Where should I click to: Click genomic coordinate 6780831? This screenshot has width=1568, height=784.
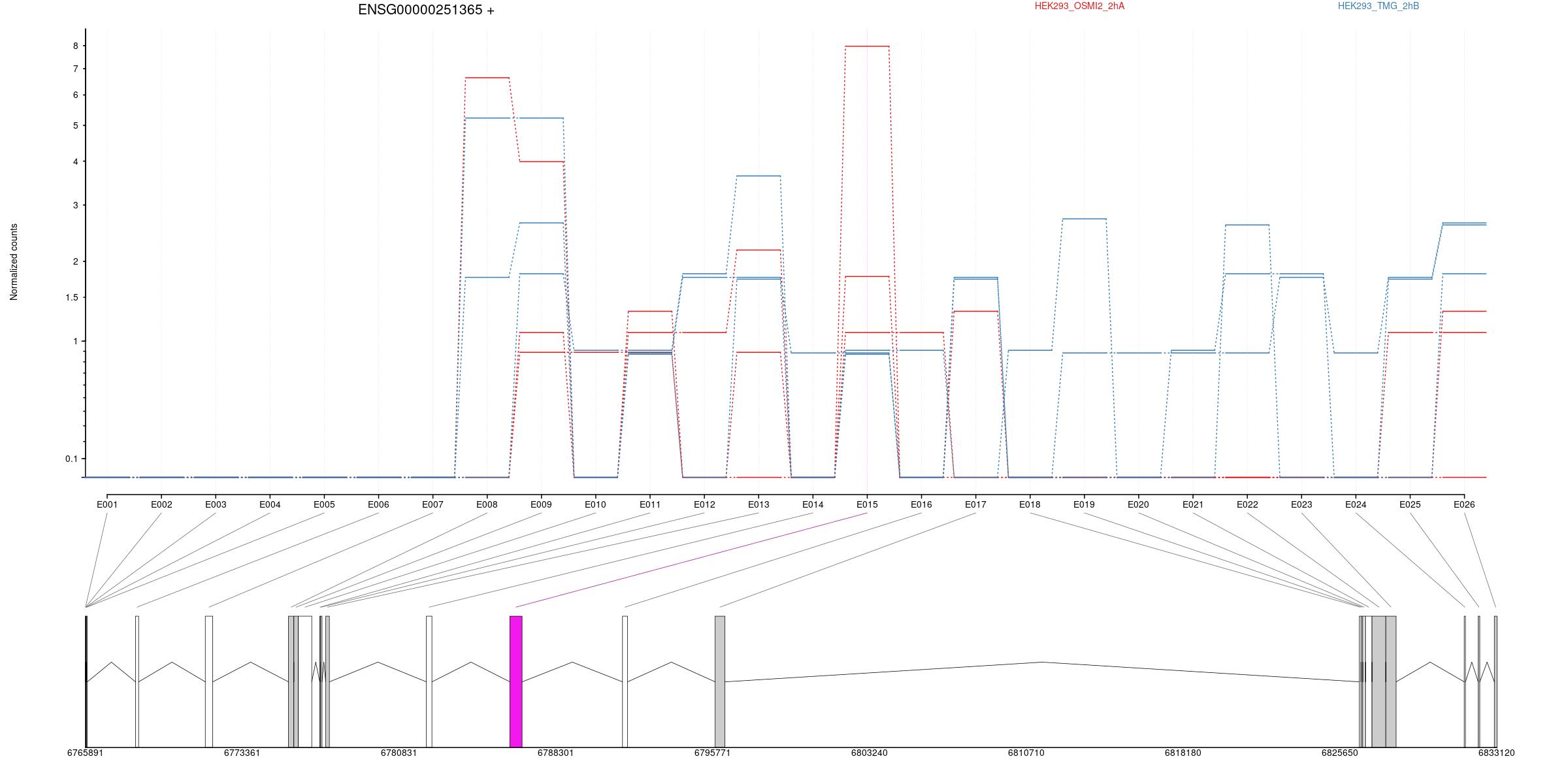click(x=399, y=753)
